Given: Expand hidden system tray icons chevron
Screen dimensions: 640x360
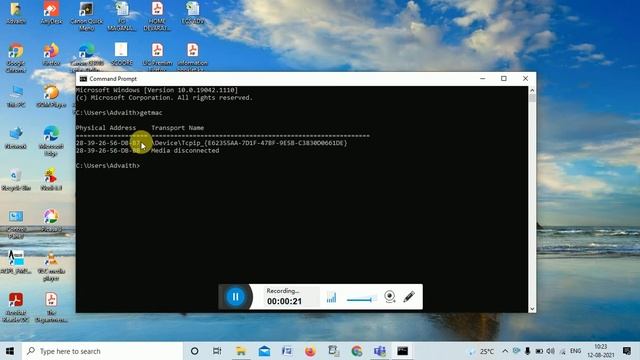Looking at the screenshot, I should pyautogui.click(x=505, y=351).
